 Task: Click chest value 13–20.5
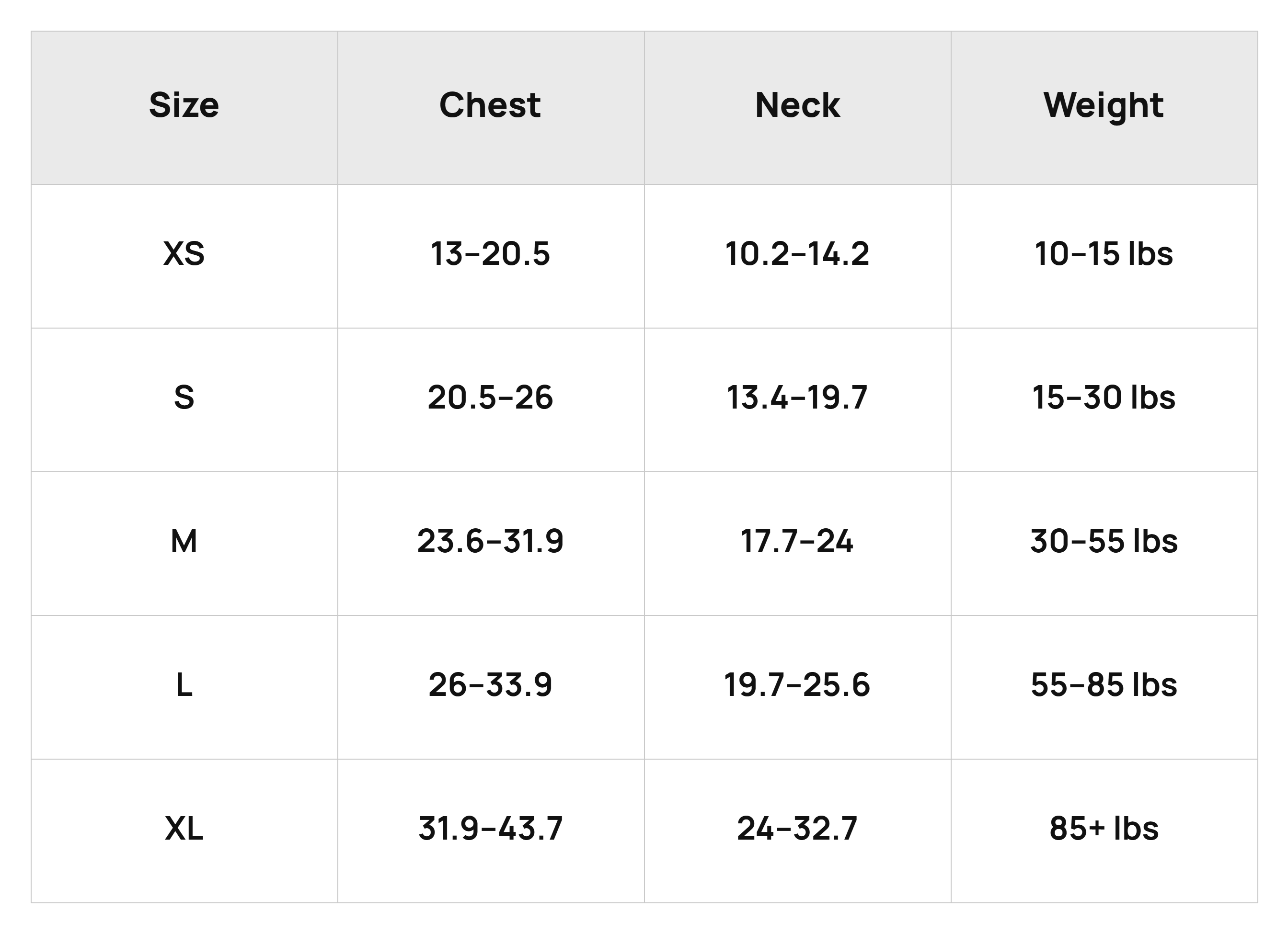(490, 254)
